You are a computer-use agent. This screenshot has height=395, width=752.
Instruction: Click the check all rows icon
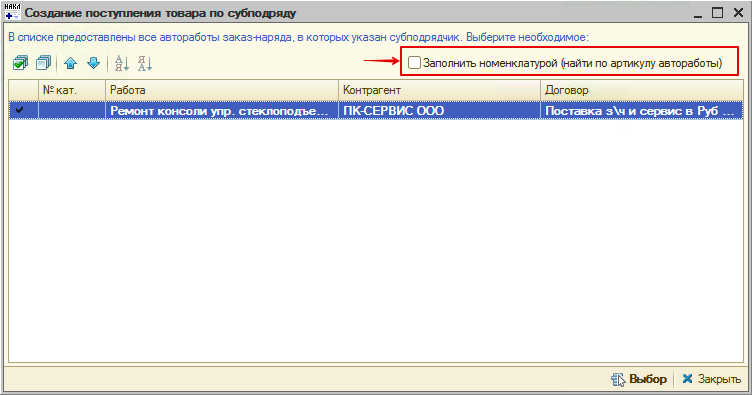point(20,63)
